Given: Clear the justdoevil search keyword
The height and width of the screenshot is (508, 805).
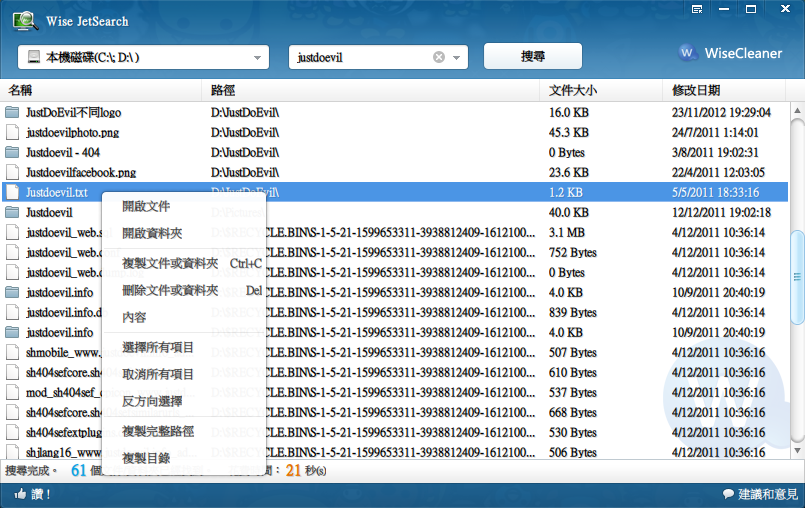Looking at the screenshot, I should 438,57.
